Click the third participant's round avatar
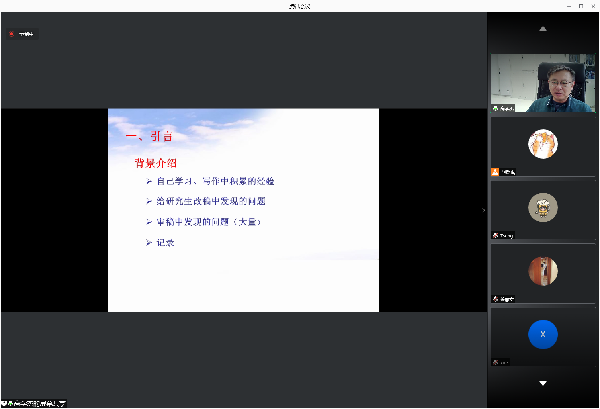Image resolution: width=600 pixels, height=409 pixels. tap(543, 207)
